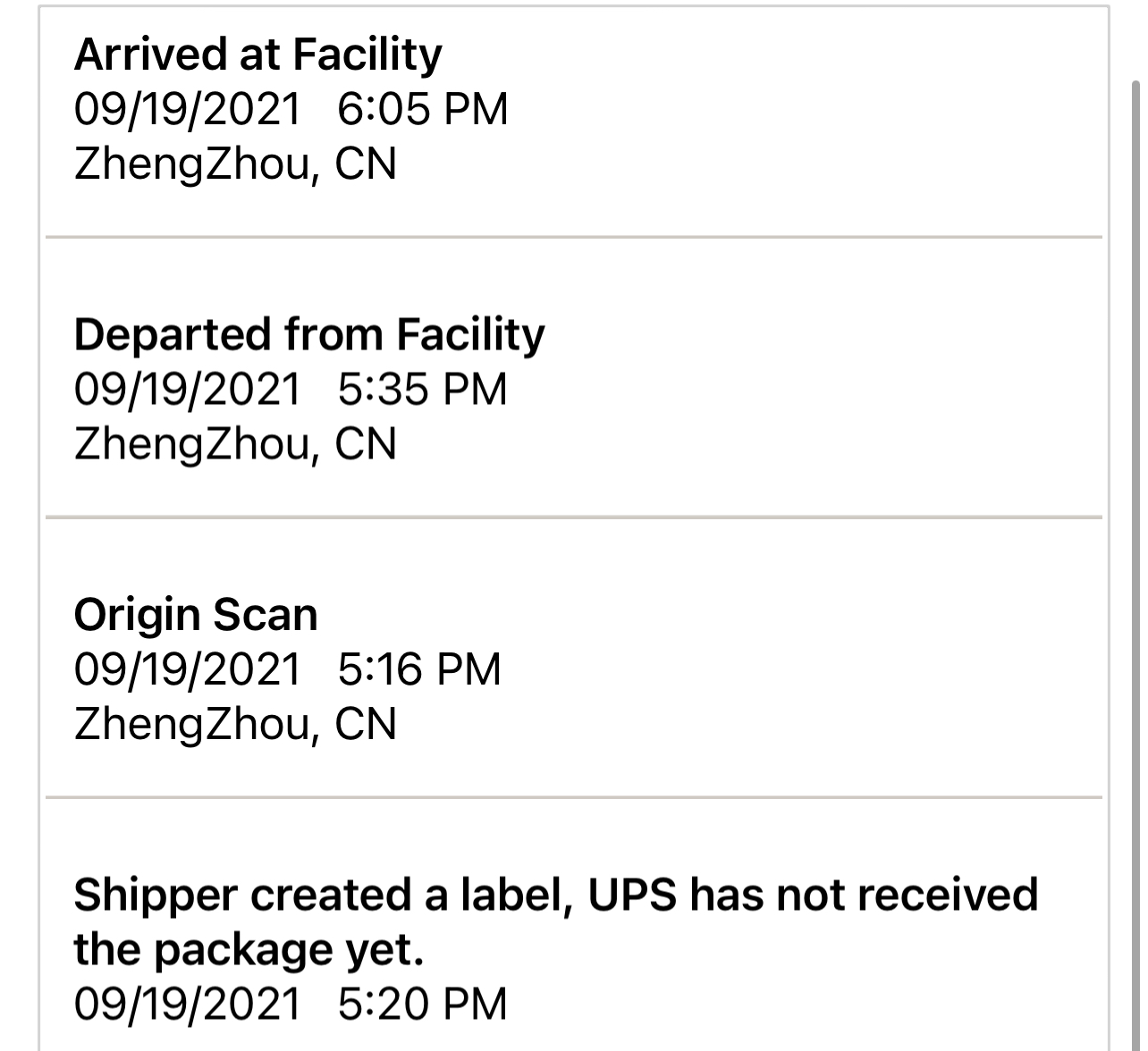Click the 5:20 PM timestamp
The height and width of the screenshot is (1051, 1148).
click(422, 1003)
